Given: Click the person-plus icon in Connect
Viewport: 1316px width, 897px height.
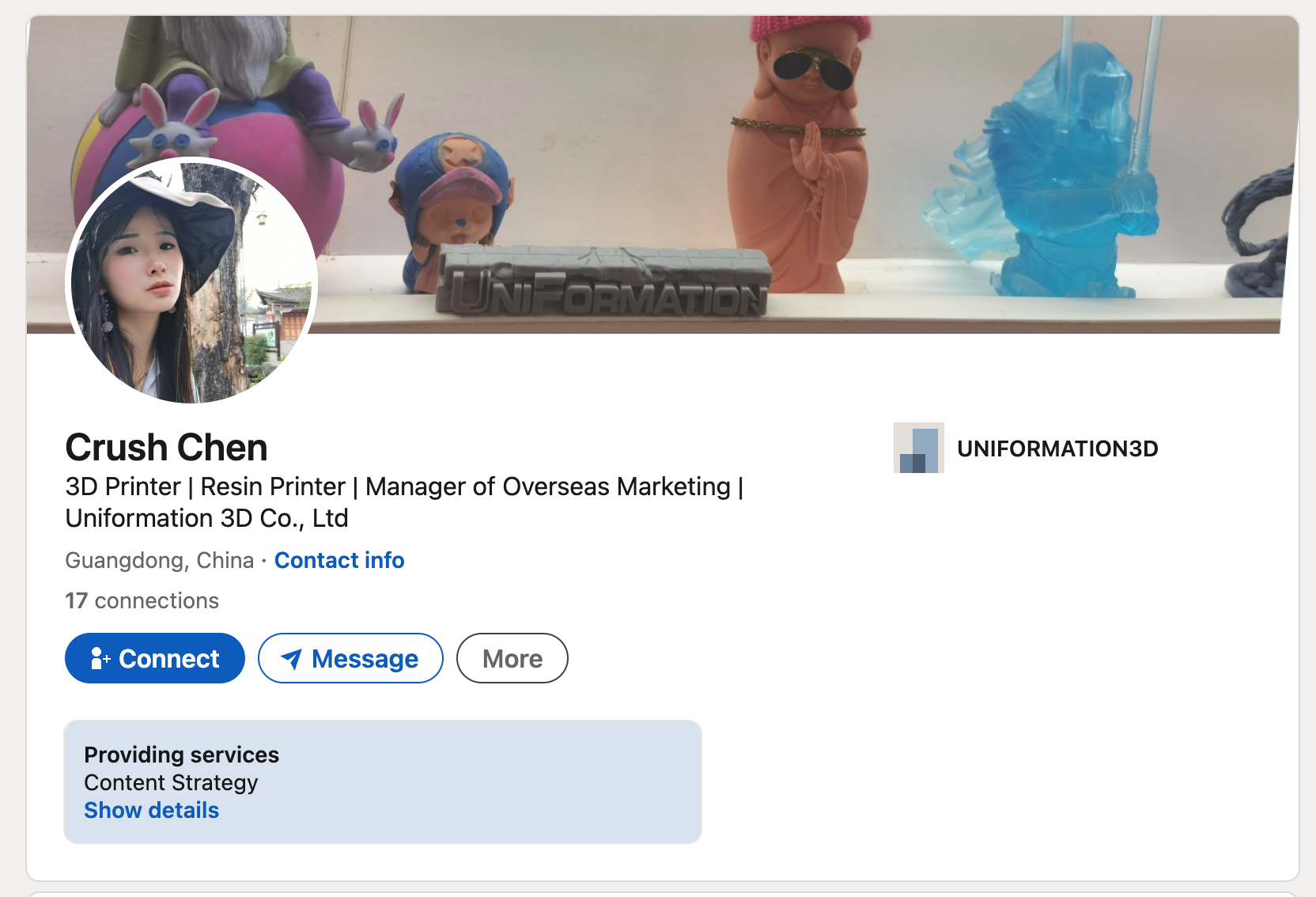Looking at the screenshot, I should pos(100,658).
